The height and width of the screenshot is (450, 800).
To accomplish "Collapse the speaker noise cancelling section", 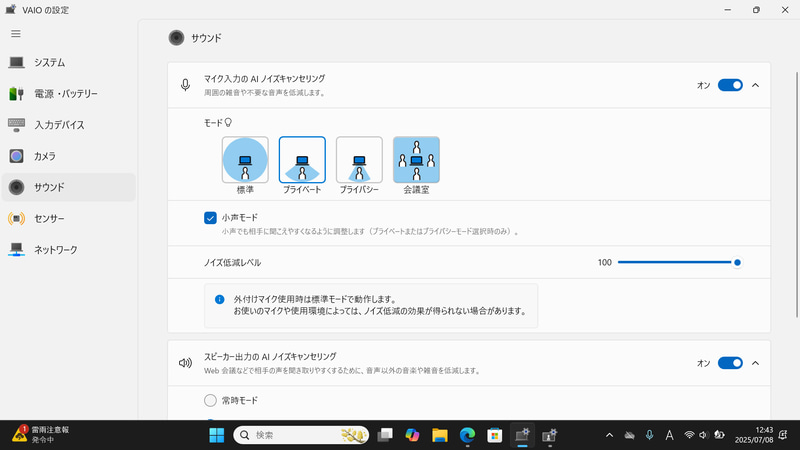I will pos(756,363).
